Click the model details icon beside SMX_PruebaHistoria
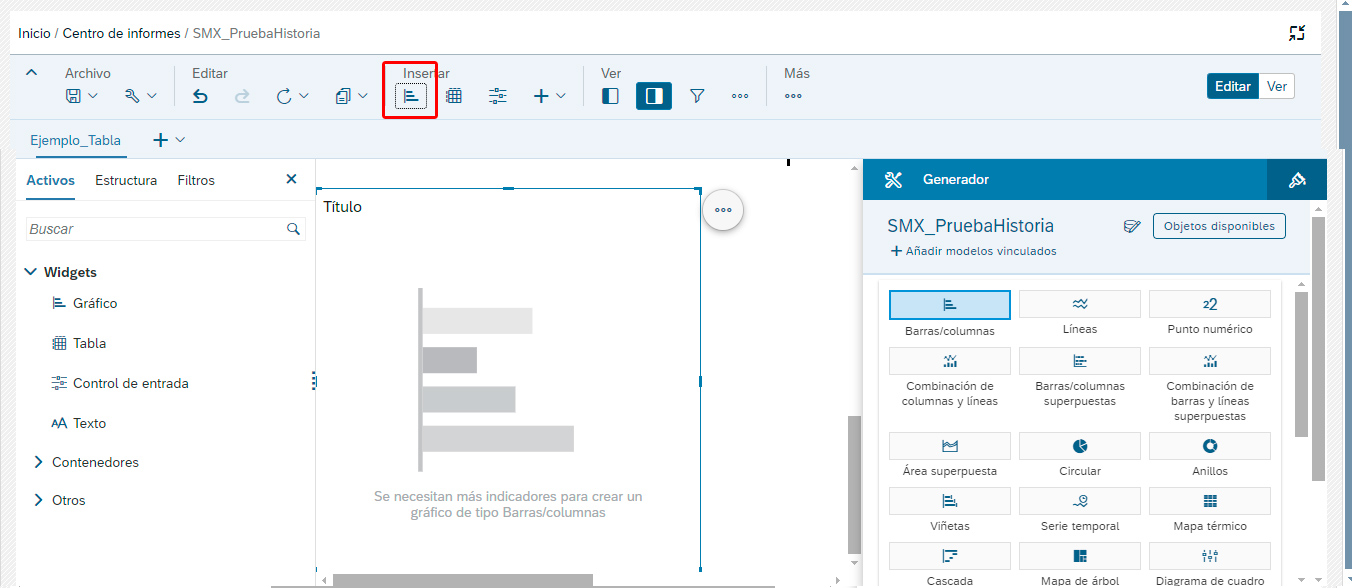Viewport: 1352px width, 588px height. pyautogui.click(x=1131, y=226)
